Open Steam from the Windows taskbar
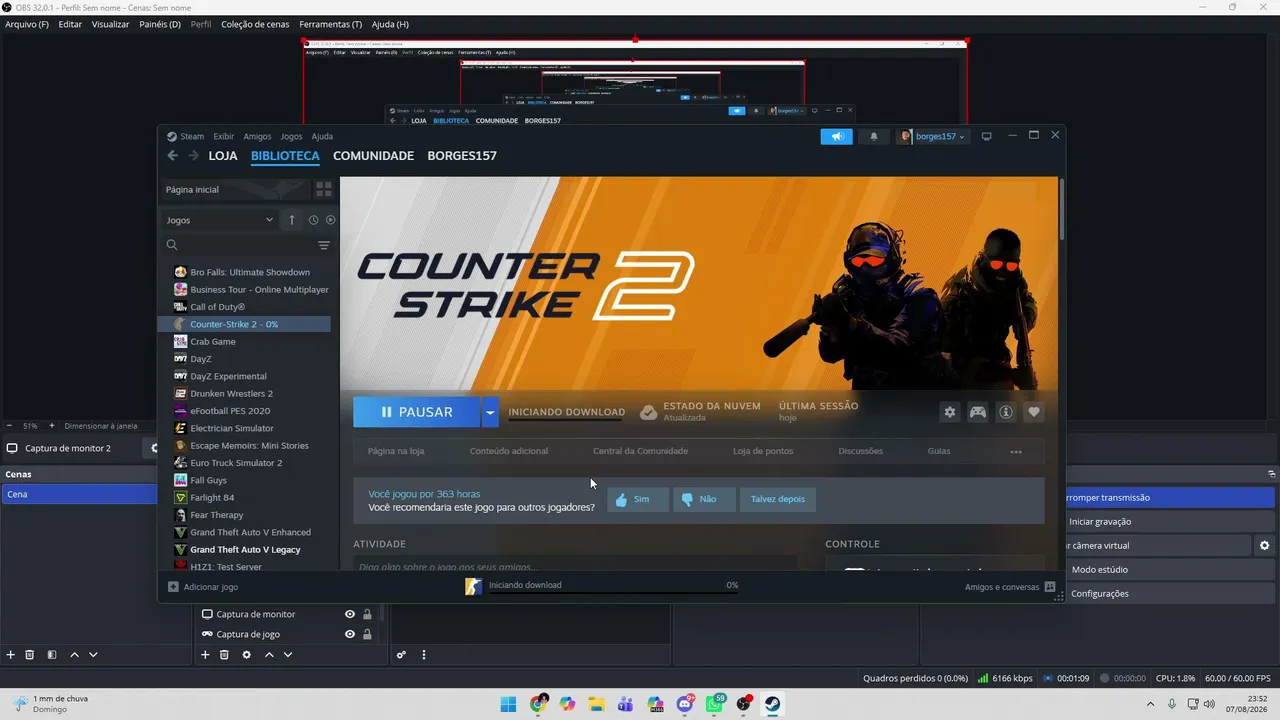1280x720 pixels. pyautogui.click(x=772, y=704)
